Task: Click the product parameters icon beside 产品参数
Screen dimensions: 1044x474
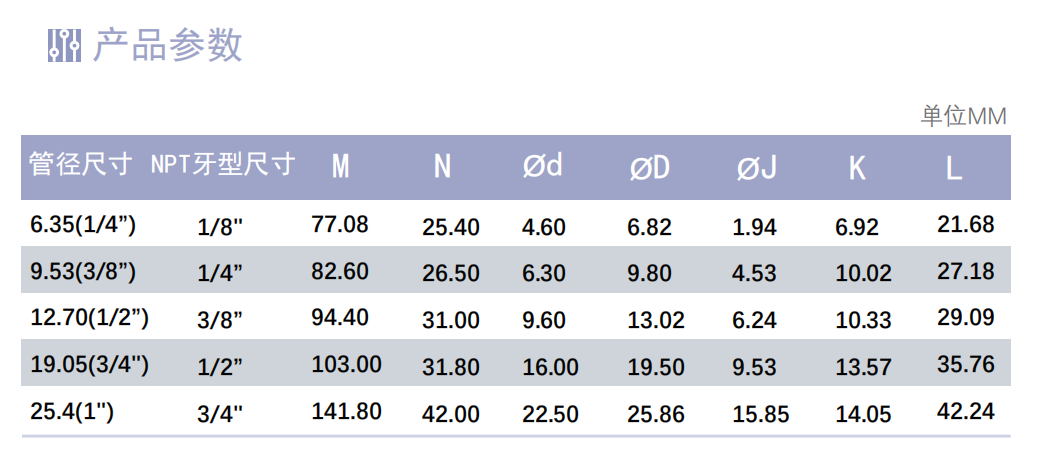Action: (x=65, y=46)
